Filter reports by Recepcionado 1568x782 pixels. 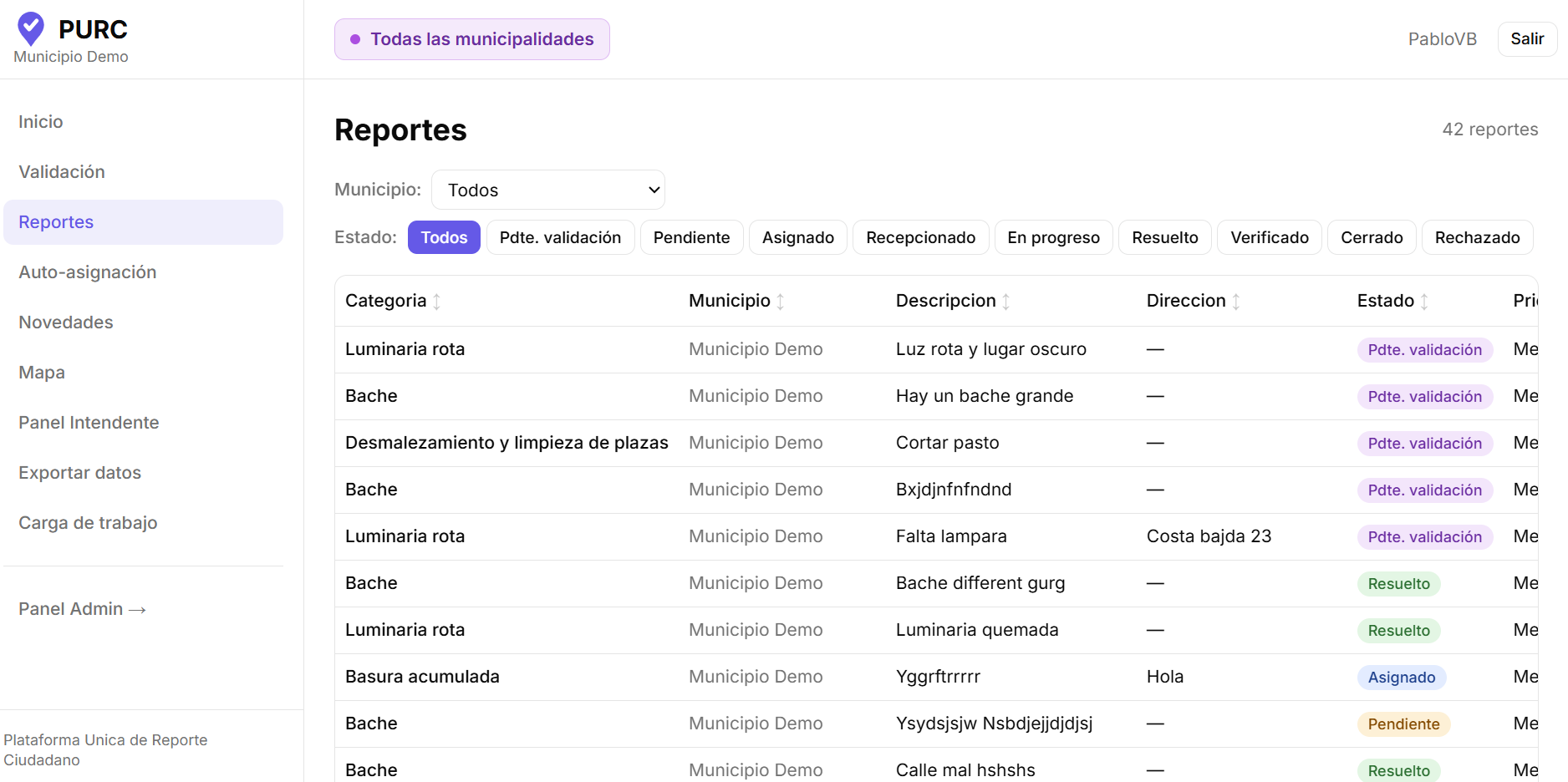pos(921,237)
